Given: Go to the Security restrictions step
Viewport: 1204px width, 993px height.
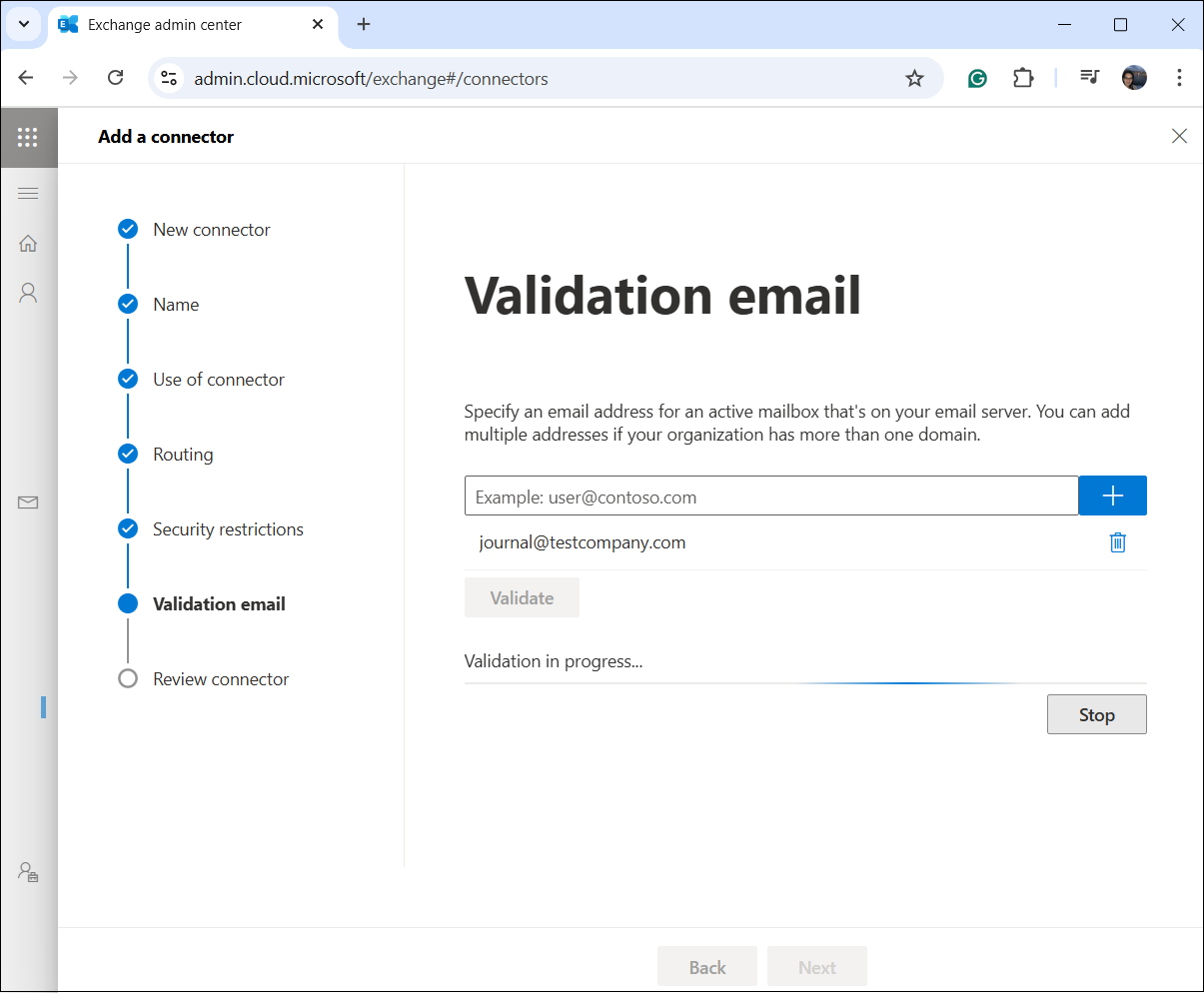Looking at the screenshot, I should coord(228,529).
